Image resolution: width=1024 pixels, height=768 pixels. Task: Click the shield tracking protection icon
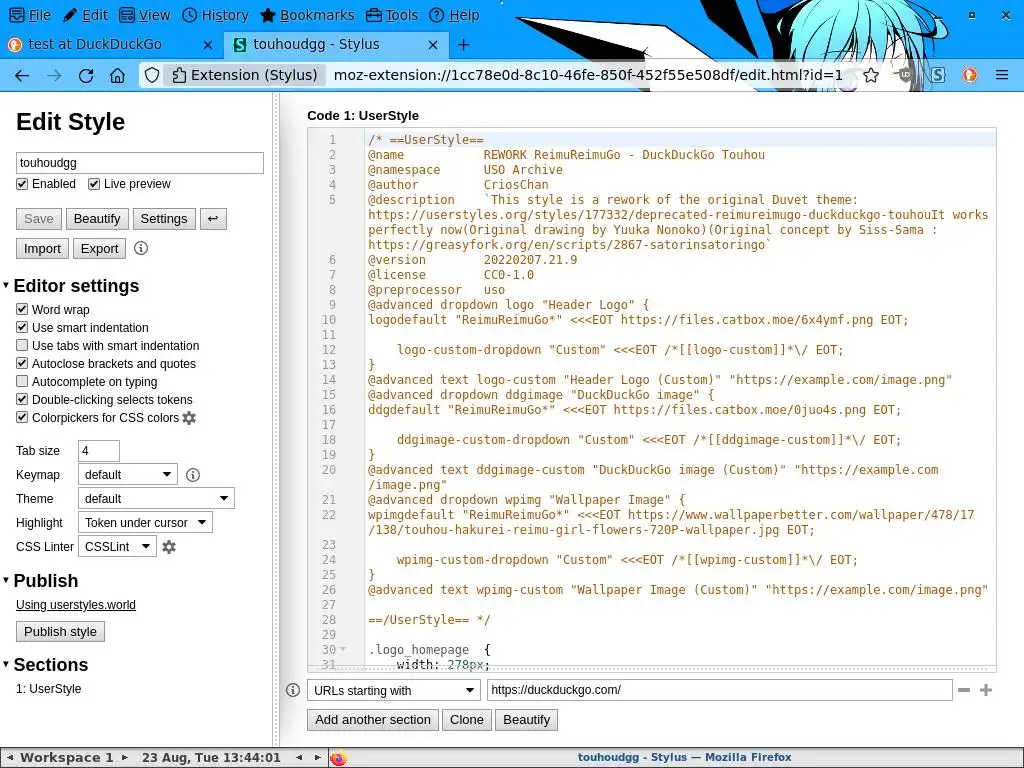coord(152,76)
